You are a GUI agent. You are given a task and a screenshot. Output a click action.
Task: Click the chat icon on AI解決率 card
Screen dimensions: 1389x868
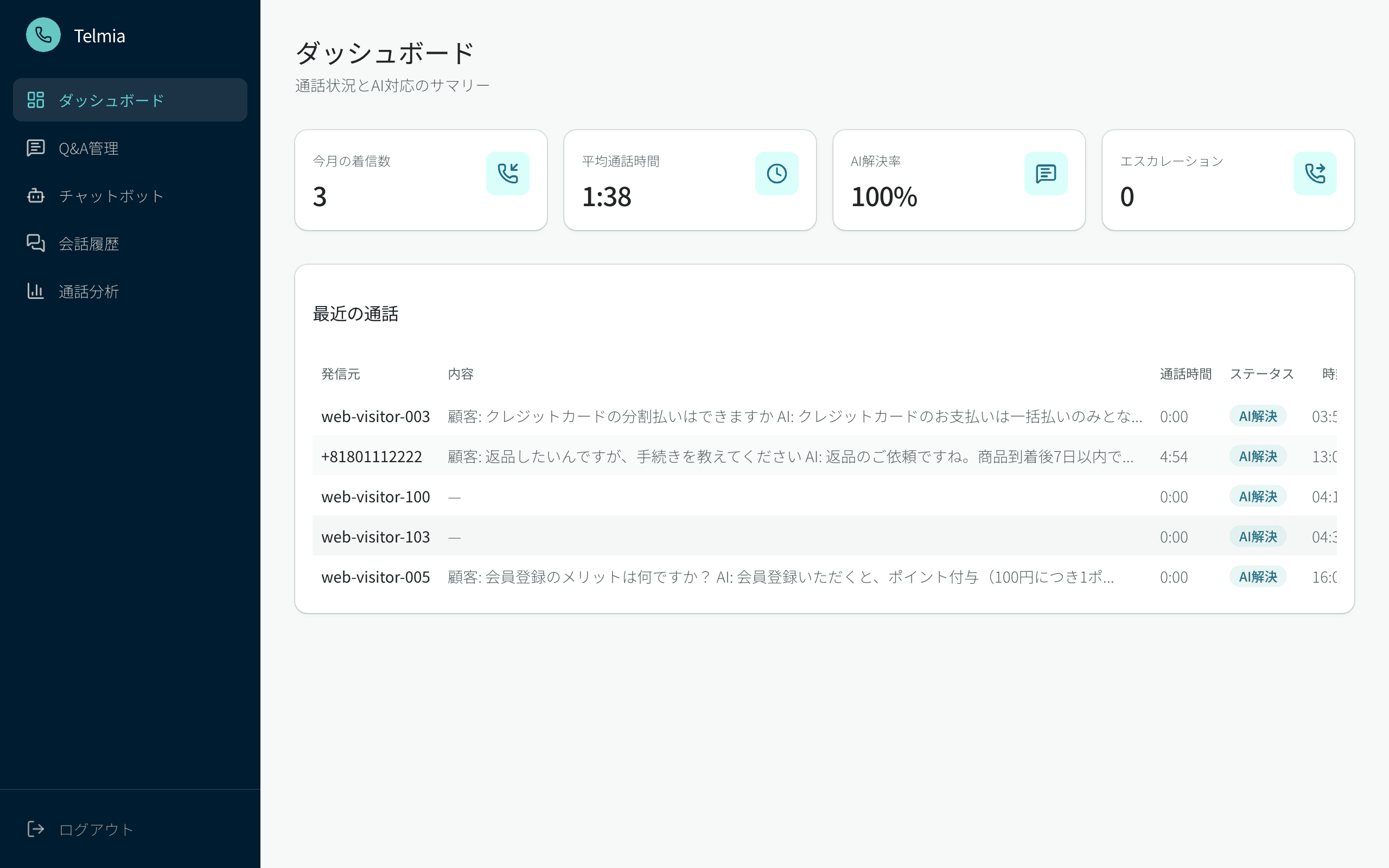click(x=1046, y=173)
